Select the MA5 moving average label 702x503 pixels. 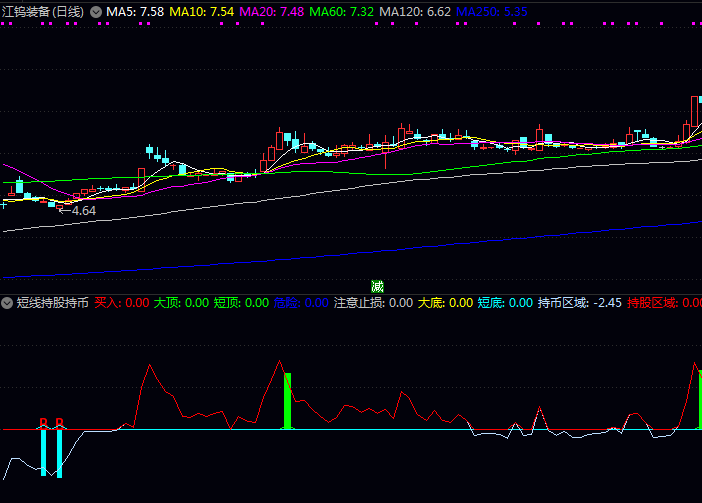click(x=135, y=11)
